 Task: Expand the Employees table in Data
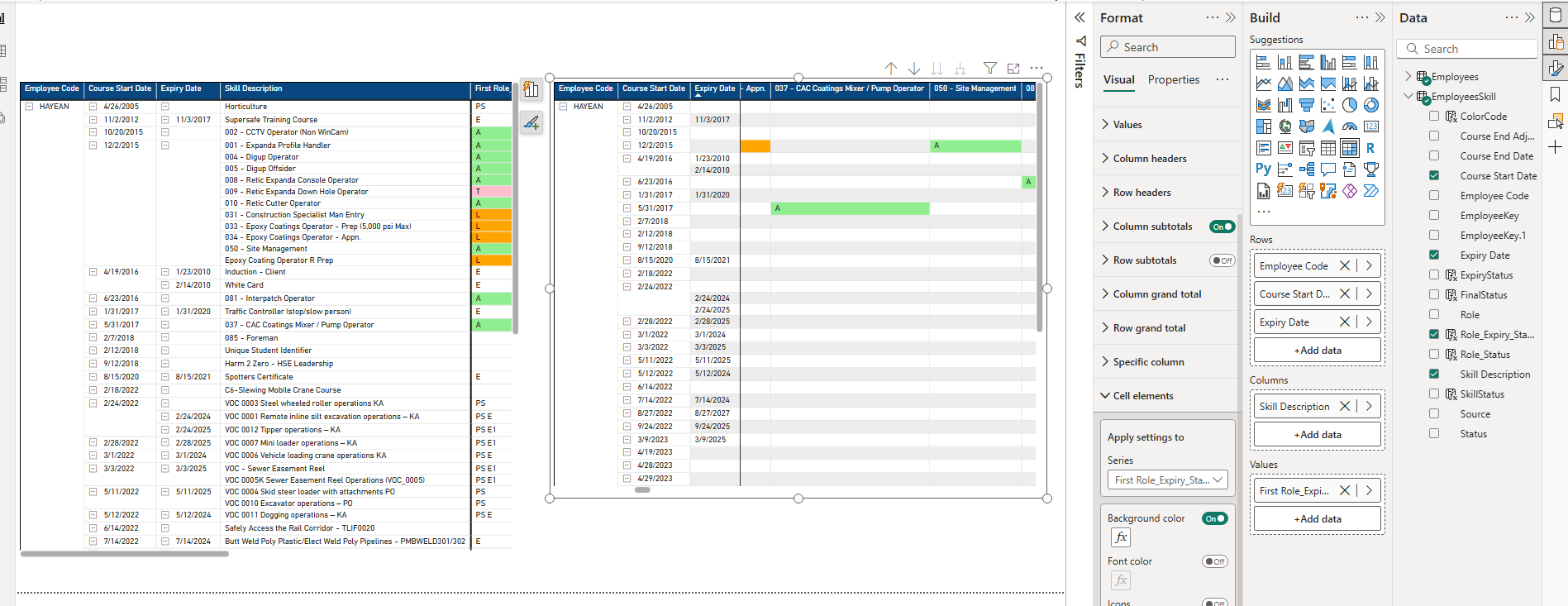(1408, 77)
